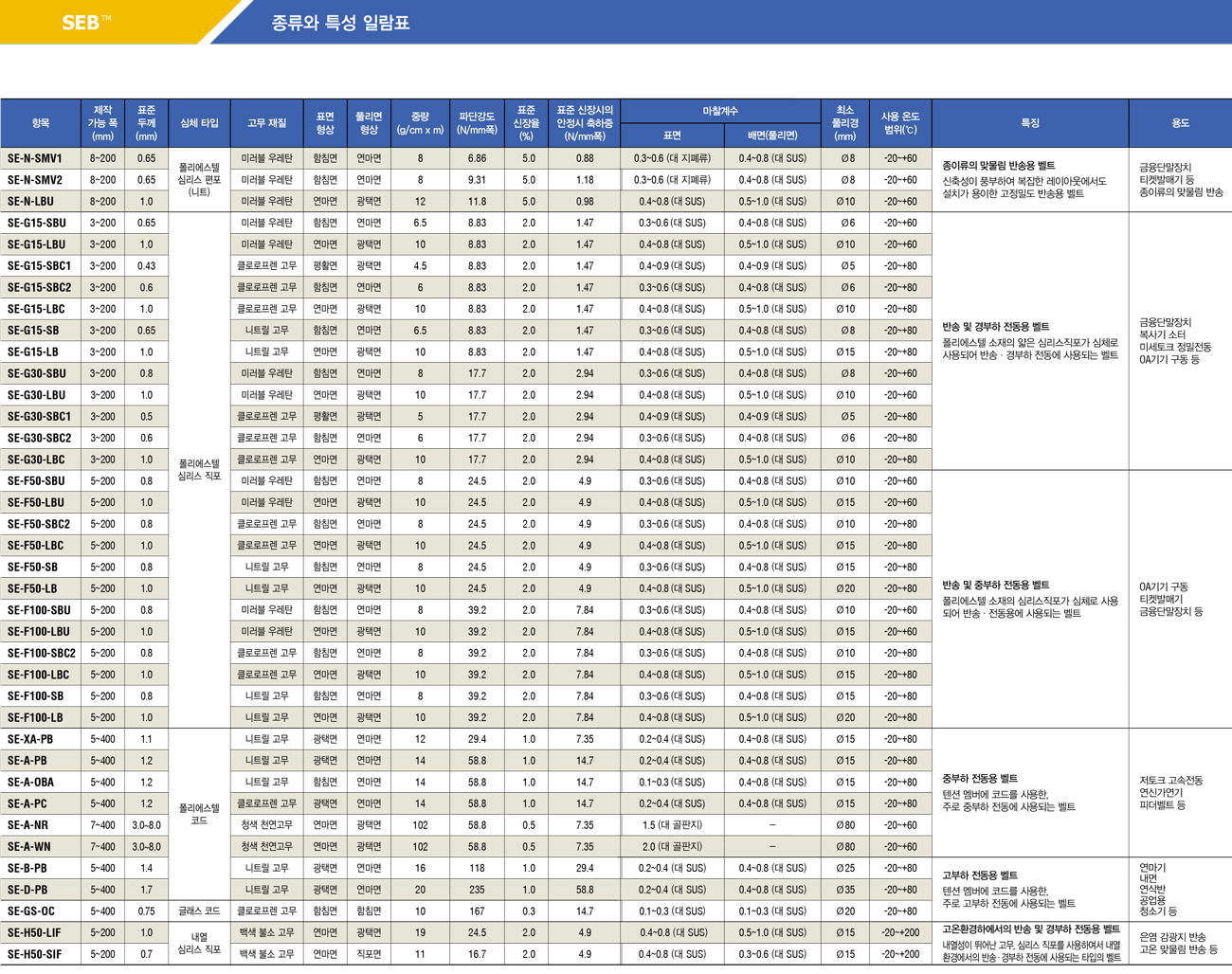Click the SE-F50-SBU row label
1232x974 pixels.
coord(37,481)
